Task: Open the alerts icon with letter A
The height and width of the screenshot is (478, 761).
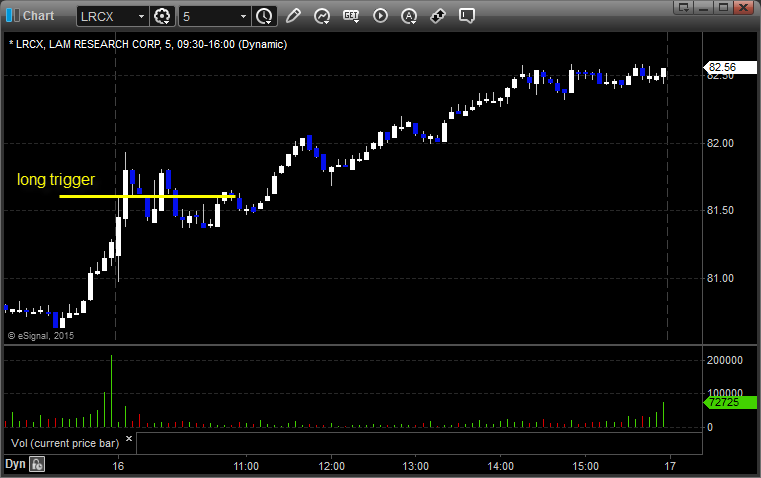Action: click(409, 16)
